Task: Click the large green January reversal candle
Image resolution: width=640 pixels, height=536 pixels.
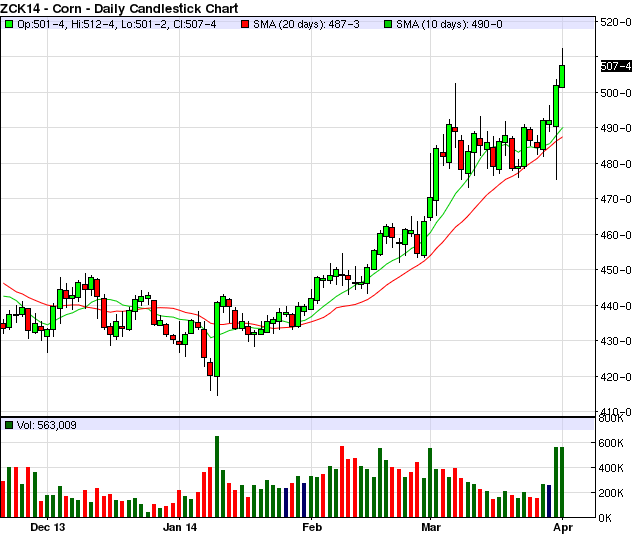Action: [217, 339]
